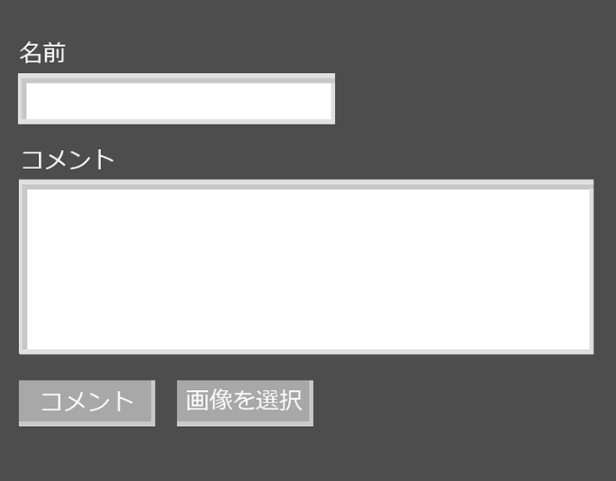Tap the 名前 heading label
Image resolution: width=616 pixels, height=481 pixels.
tap(42, 53)
